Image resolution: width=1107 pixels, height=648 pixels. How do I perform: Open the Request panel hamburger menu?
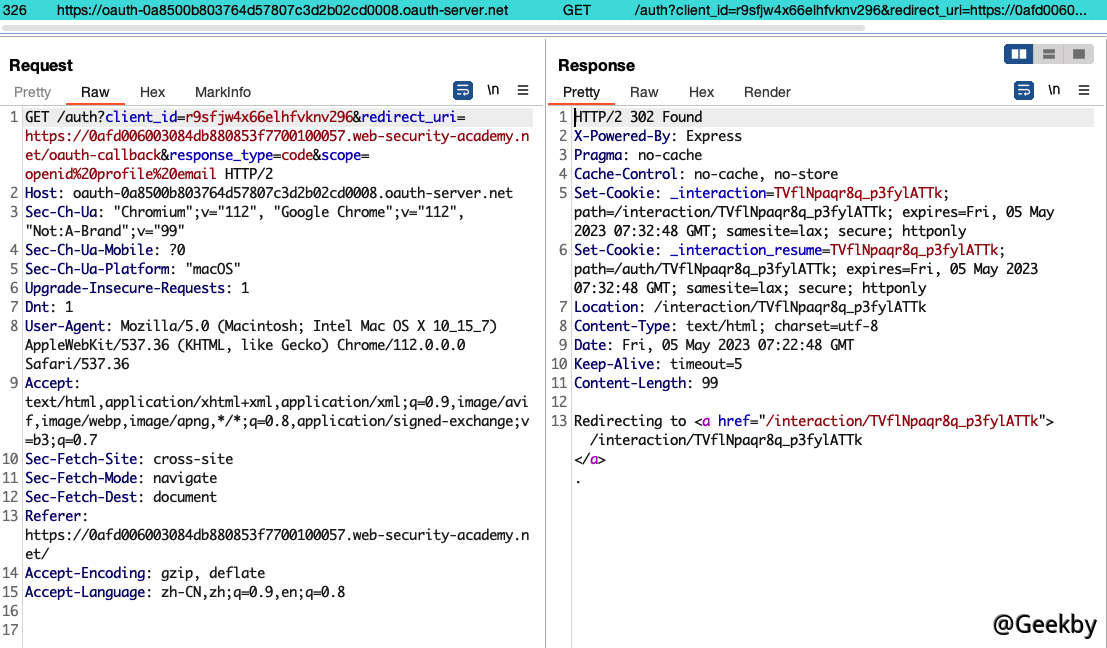pyautogui.click(x=523, y=90)
